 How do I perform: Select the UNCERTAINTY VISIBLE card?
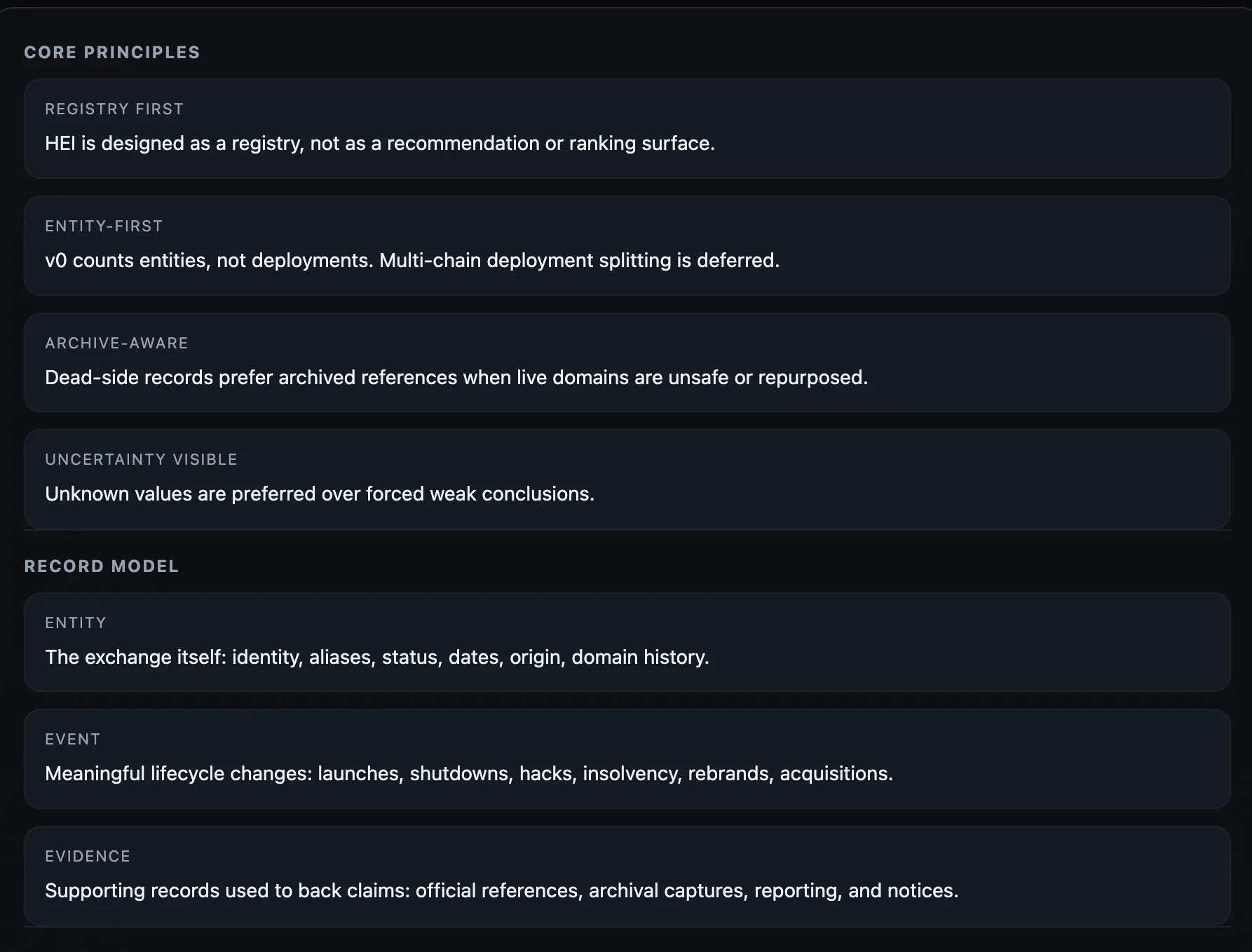click(627, 479)
